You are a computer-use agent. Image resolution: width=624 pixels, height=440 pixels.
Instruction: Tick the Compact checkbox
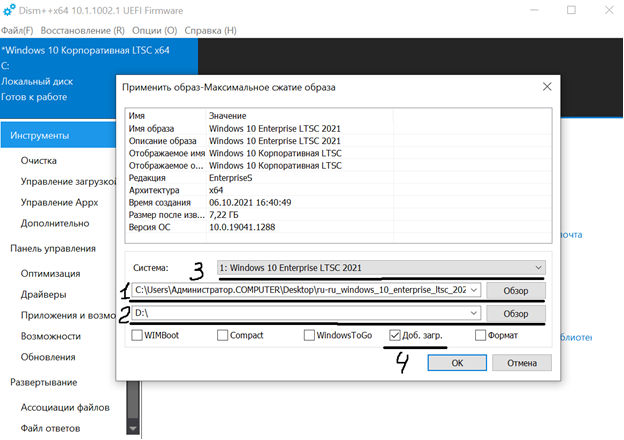222,336
